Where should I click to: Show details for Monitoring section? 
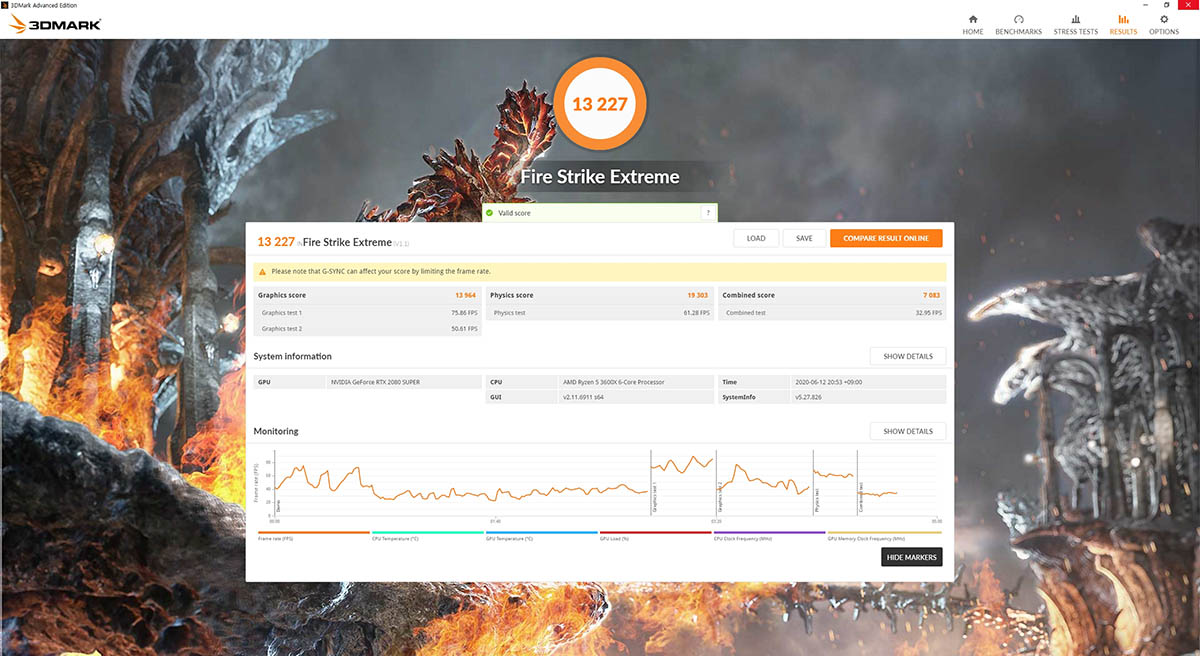(x=907, y=431)
